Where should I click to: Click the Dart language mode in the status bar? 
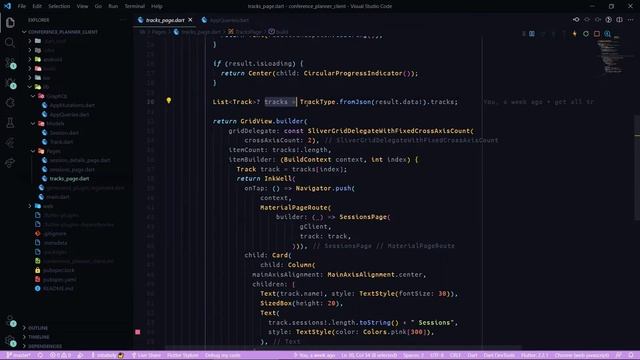pos(472,355)
